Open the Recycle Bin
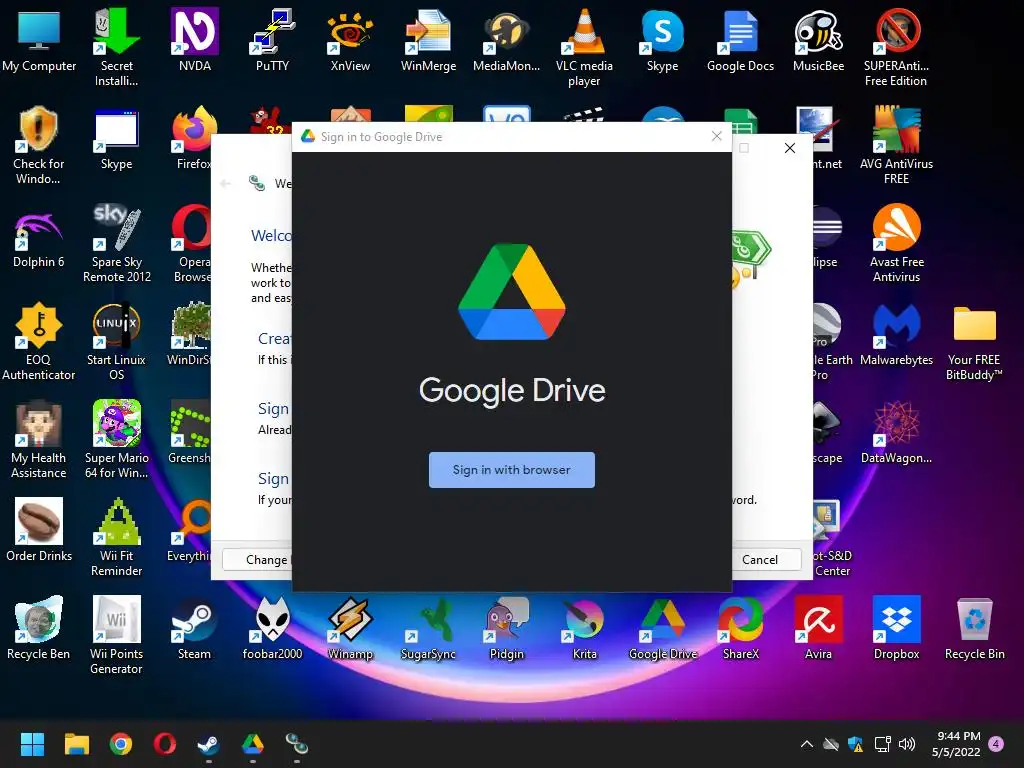Screen dimensions: 1024x768 974,628
